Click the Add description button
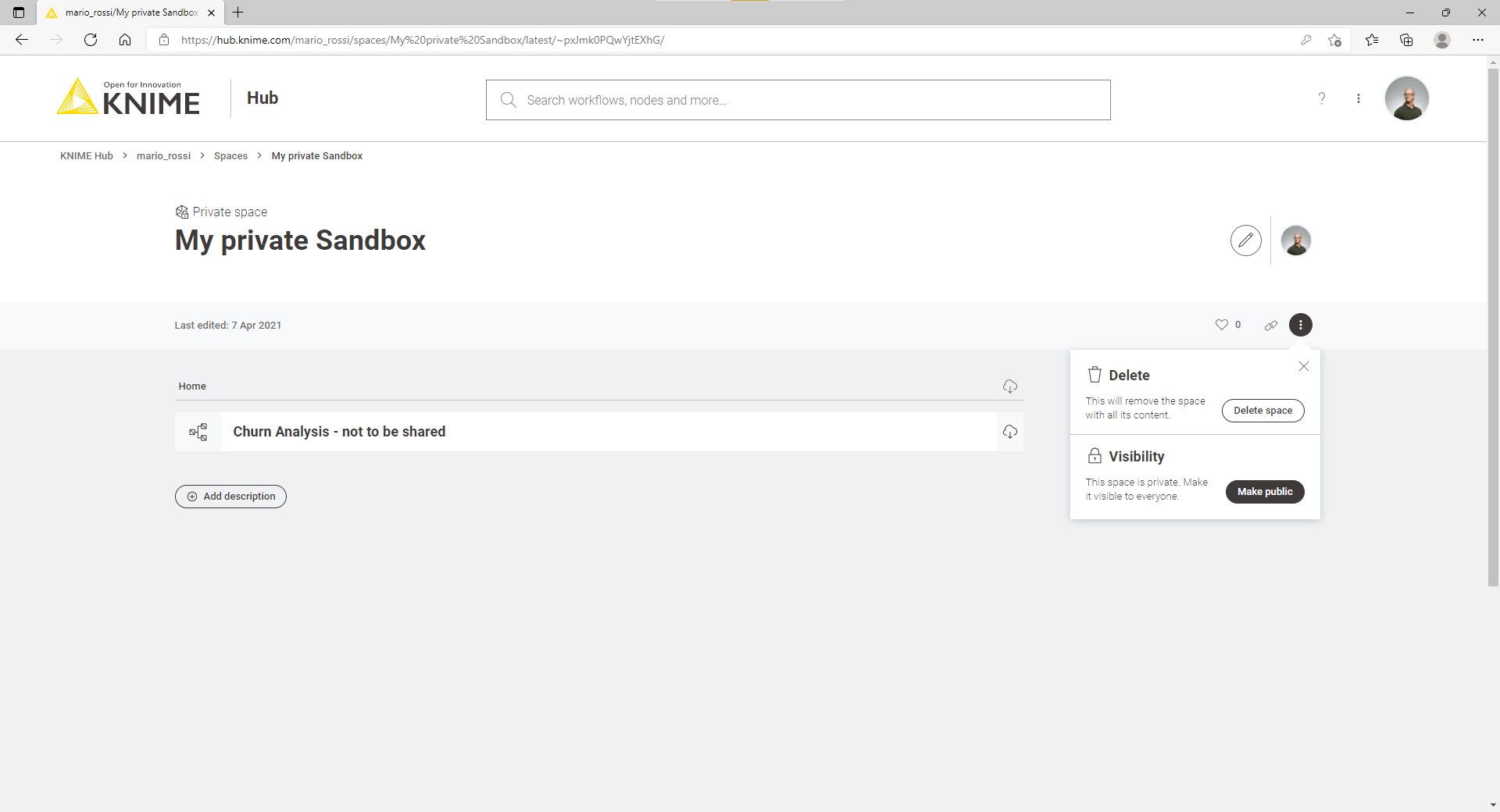This screenshot has width=1500, height=812. click(230, 497)
